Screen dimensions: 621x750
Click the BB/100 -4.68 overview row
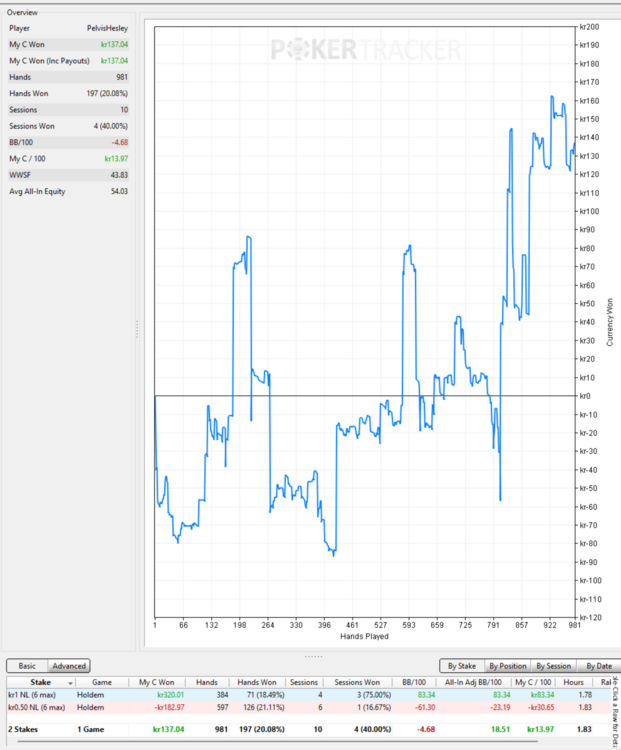click(x=68, y=142)
